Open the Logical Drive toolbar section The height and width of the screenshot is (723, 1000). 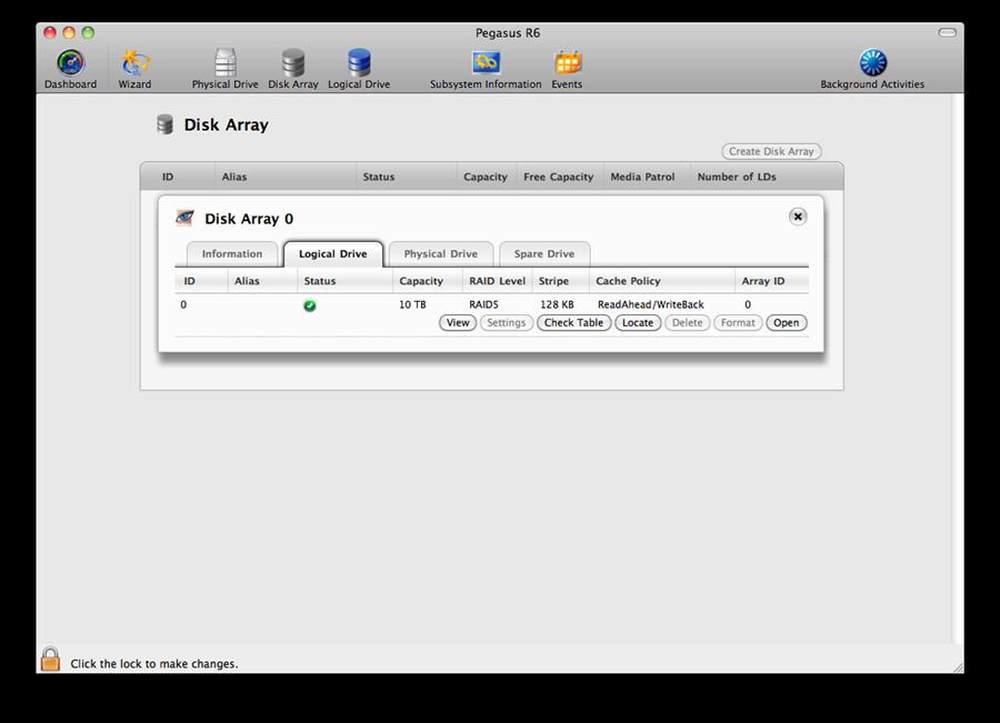[x=358, y=69]
